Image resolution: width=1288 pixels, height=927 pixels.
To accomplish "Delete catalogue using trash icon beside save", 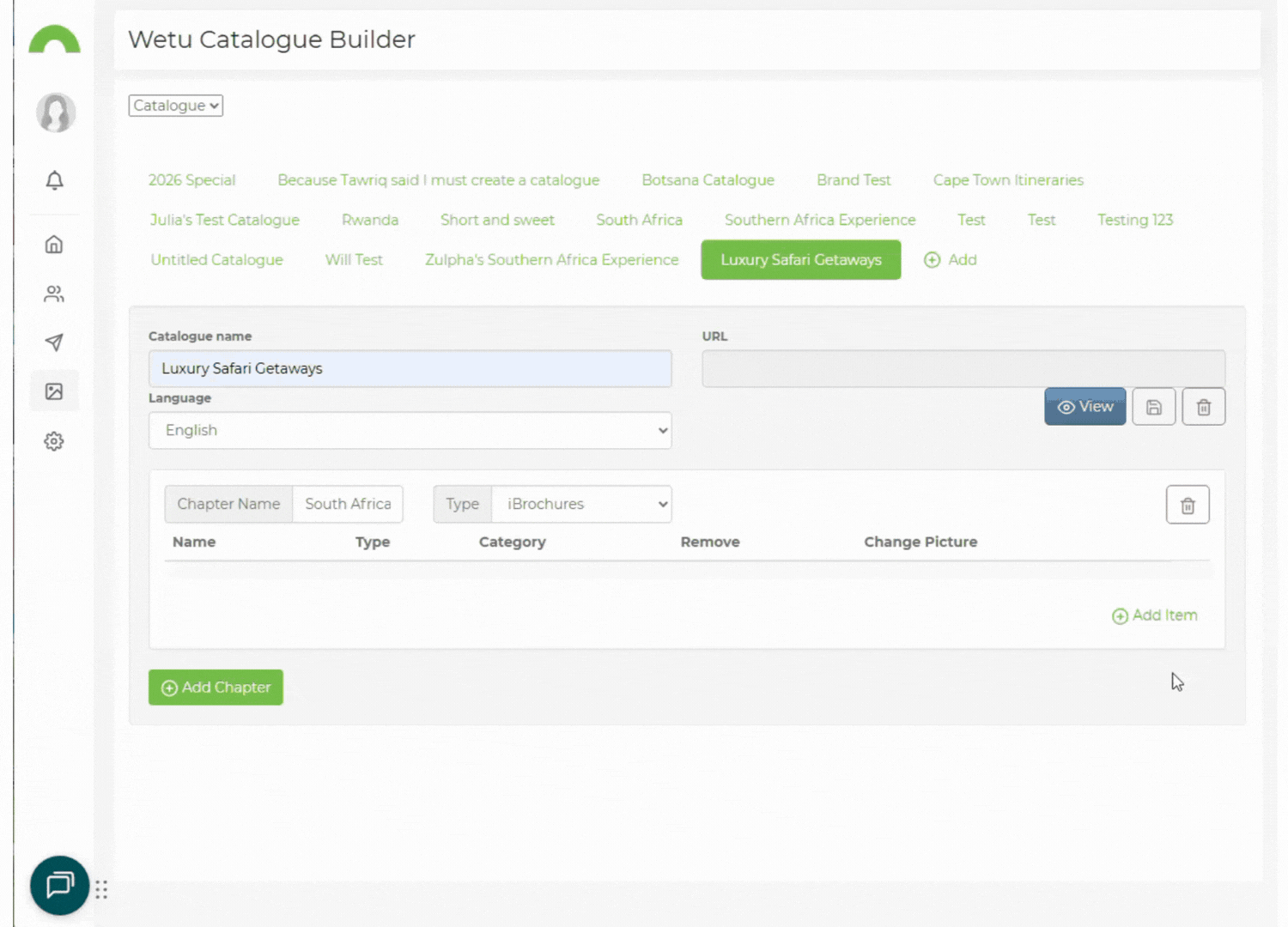I will tap(1203, 407).
